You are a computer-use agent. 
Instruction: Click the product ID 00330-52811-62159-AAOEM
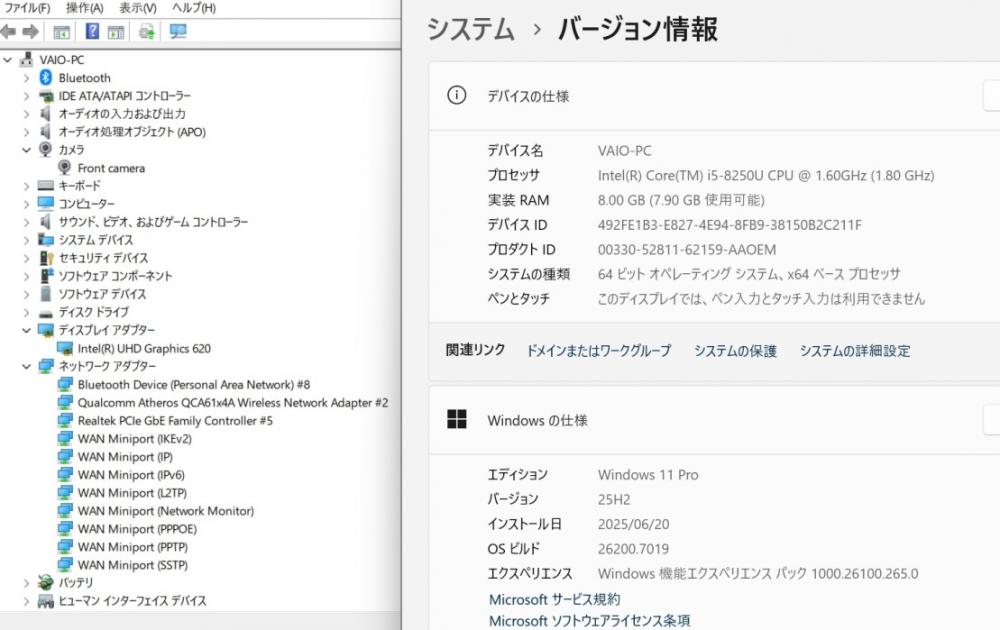(687, 250)
